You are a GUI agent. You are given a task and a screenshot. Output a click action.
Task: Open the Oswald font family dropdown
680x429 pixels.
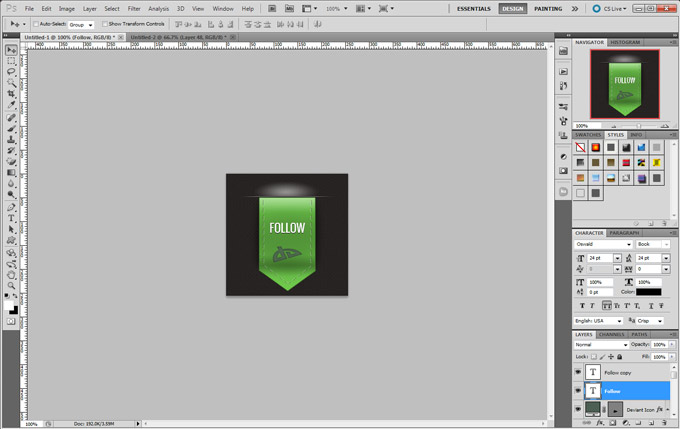coord(603,244)
